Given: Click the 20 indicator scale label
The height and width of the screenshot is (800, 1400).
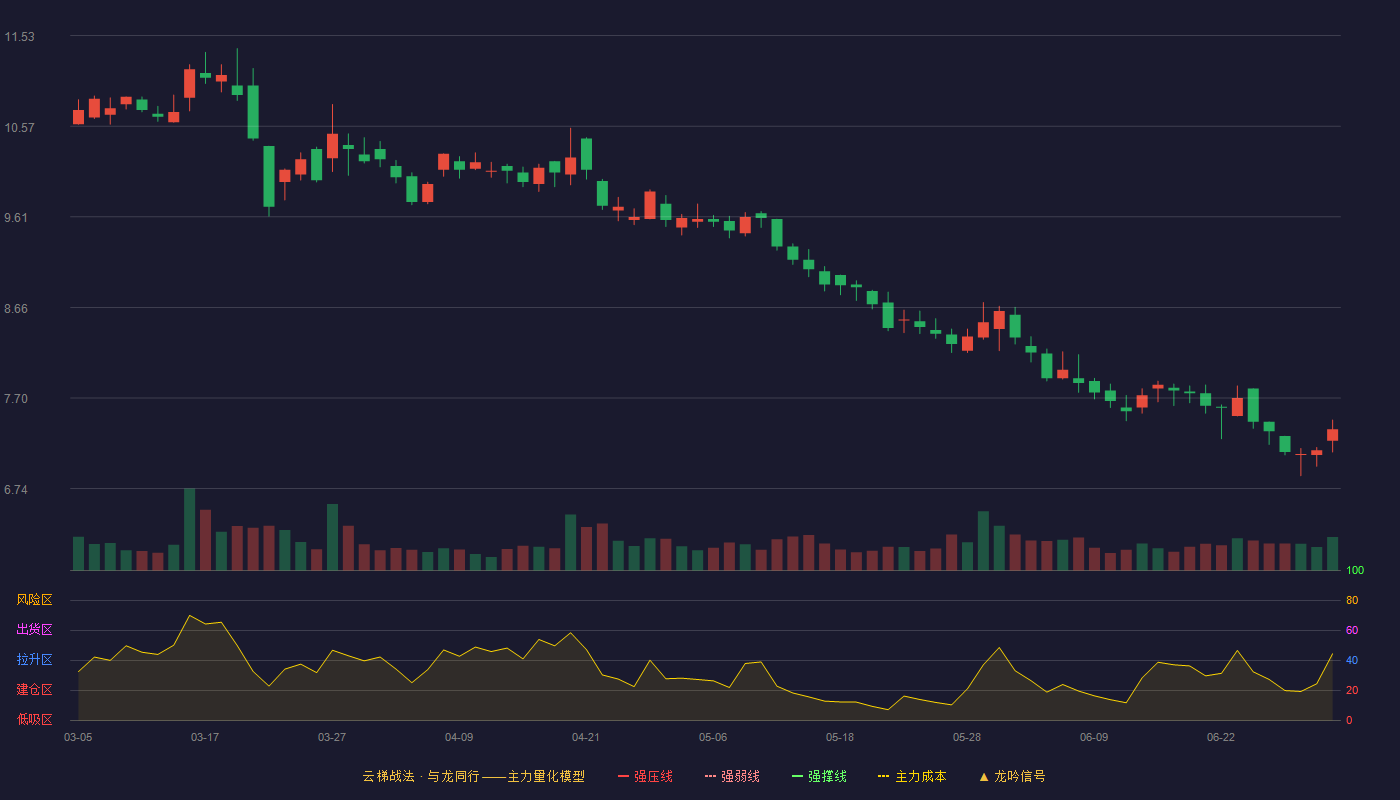Looking at the screenshot, I should click(1352, 691).
